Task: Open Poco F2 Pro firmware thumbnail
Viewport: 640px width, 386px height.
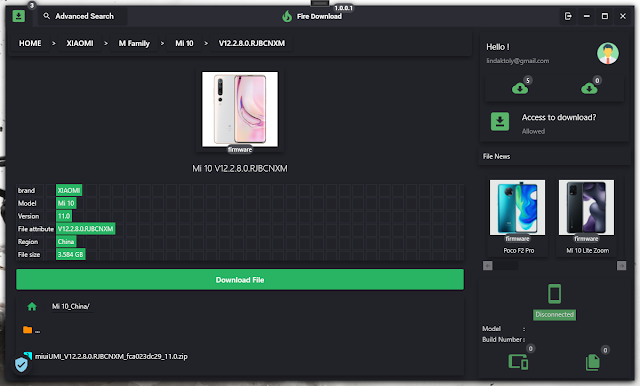Action: coord(518,207)
